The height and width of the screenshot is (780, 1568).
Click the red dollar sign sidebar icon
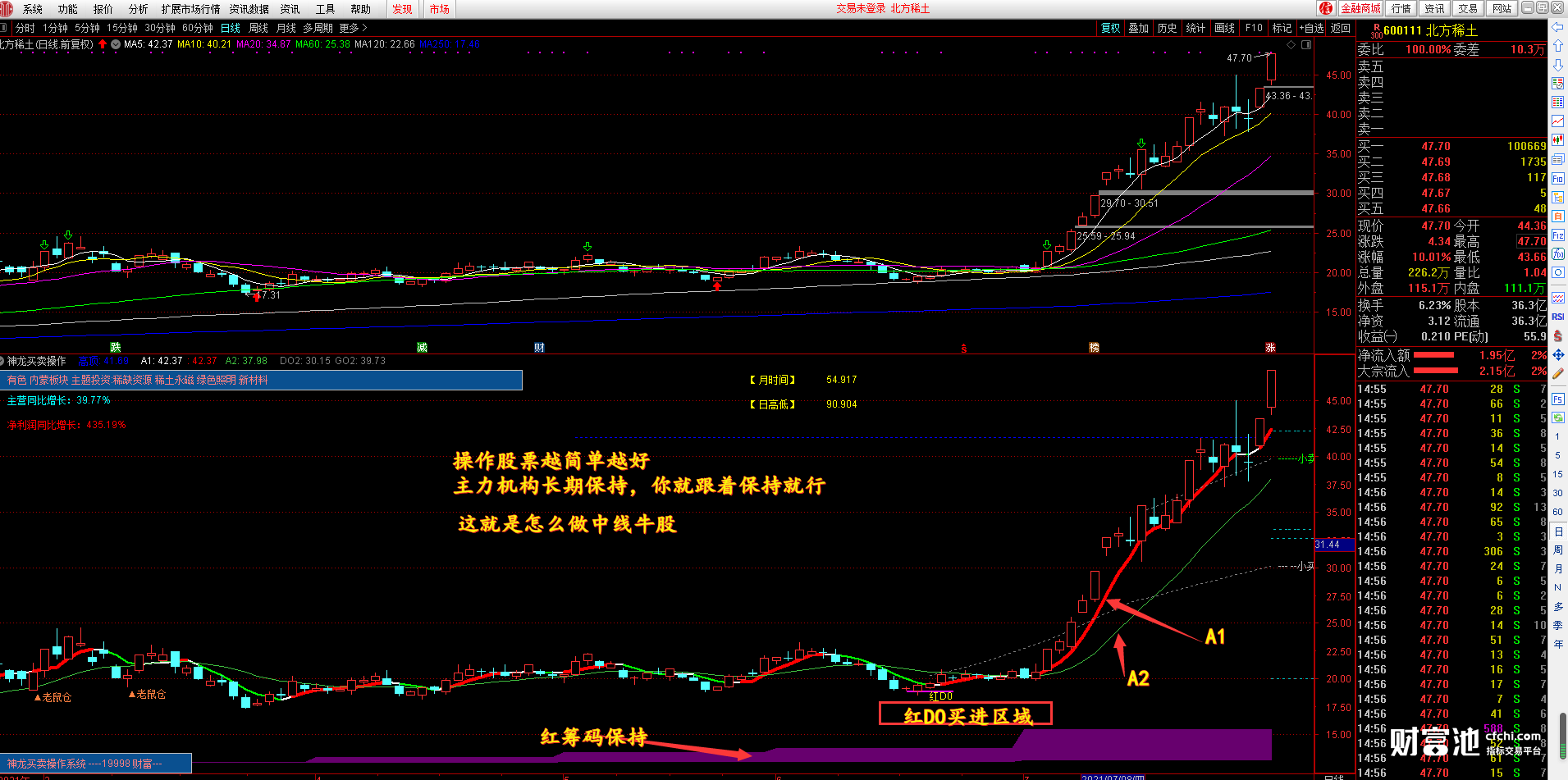coord(1558,335)
